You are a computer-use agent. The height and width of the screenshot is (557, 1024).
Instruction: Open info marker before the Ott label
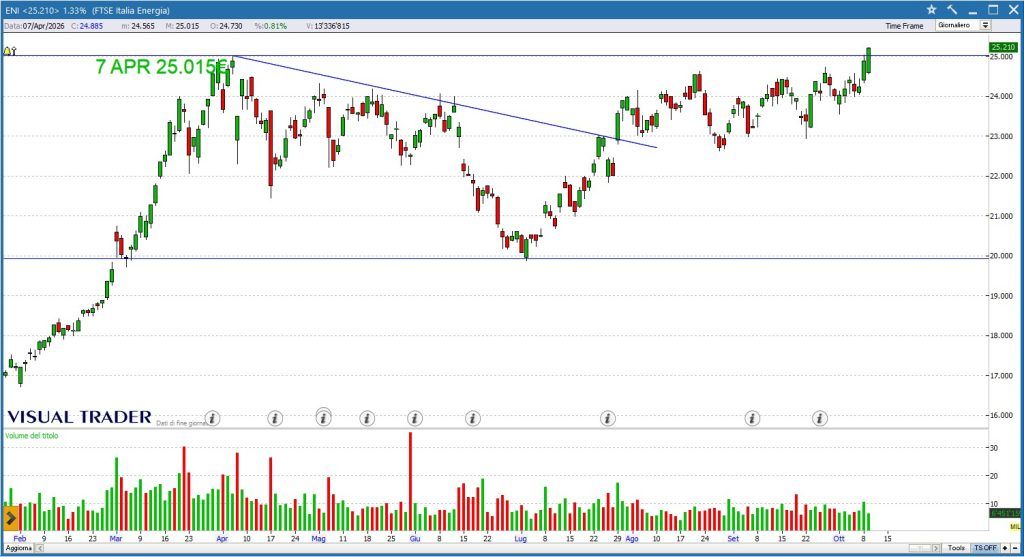820,418
